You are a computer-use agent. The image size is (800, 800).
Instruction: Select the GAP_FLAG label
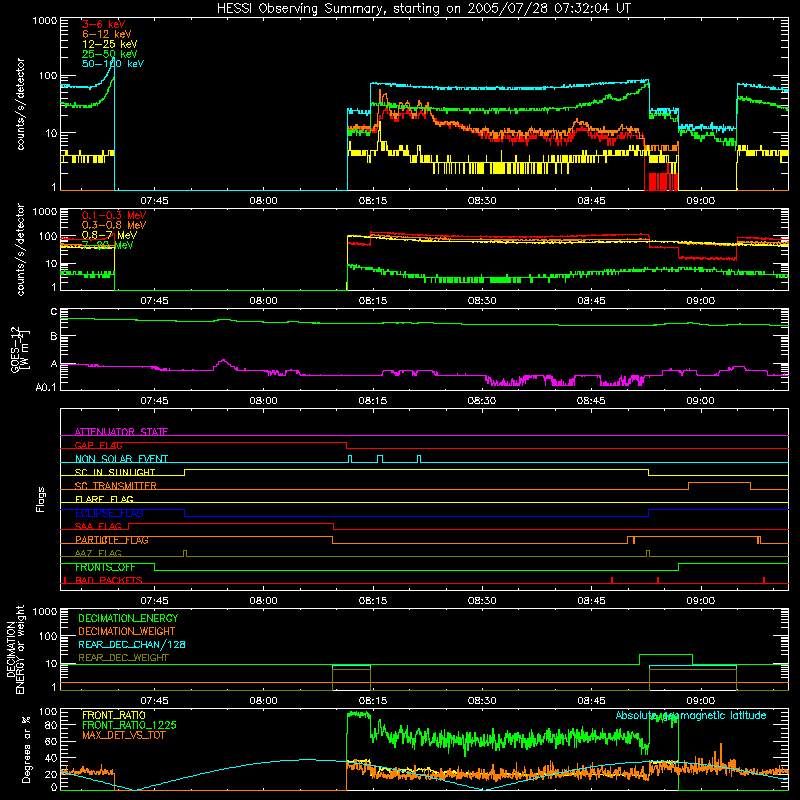(98, 445)
